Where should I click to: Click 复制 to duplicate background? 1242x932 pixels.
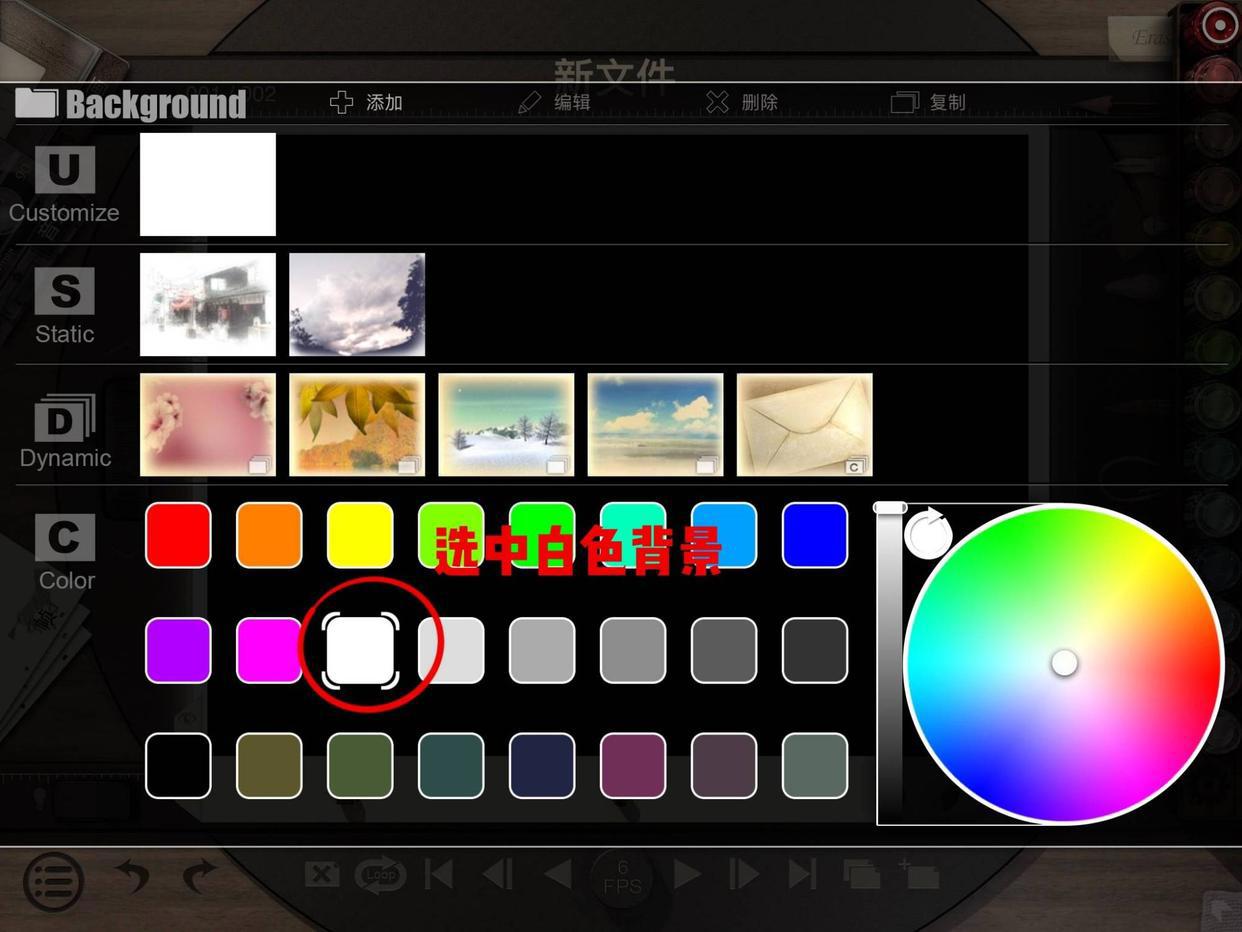[x=927, y=102]
